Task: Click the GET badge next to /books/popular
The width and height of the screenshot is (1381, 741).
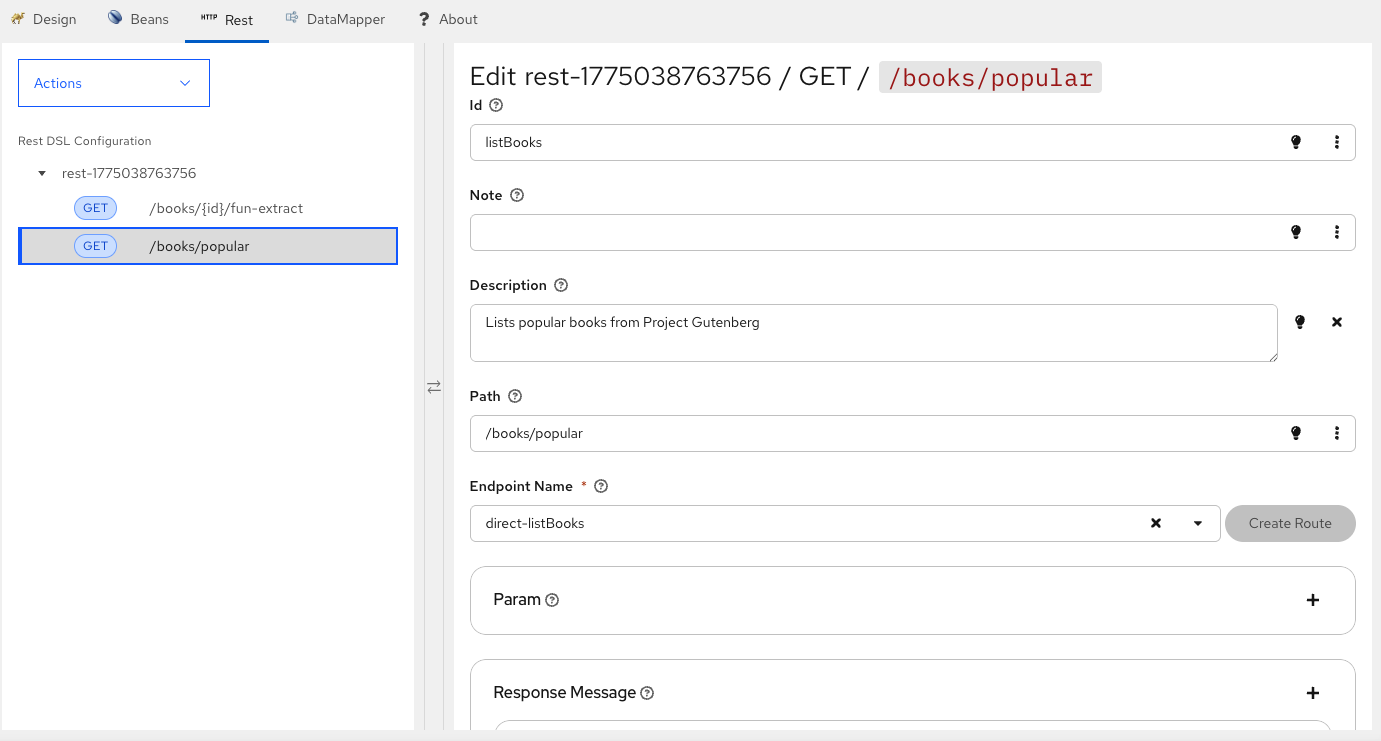Action: click(x=95, y=245)
